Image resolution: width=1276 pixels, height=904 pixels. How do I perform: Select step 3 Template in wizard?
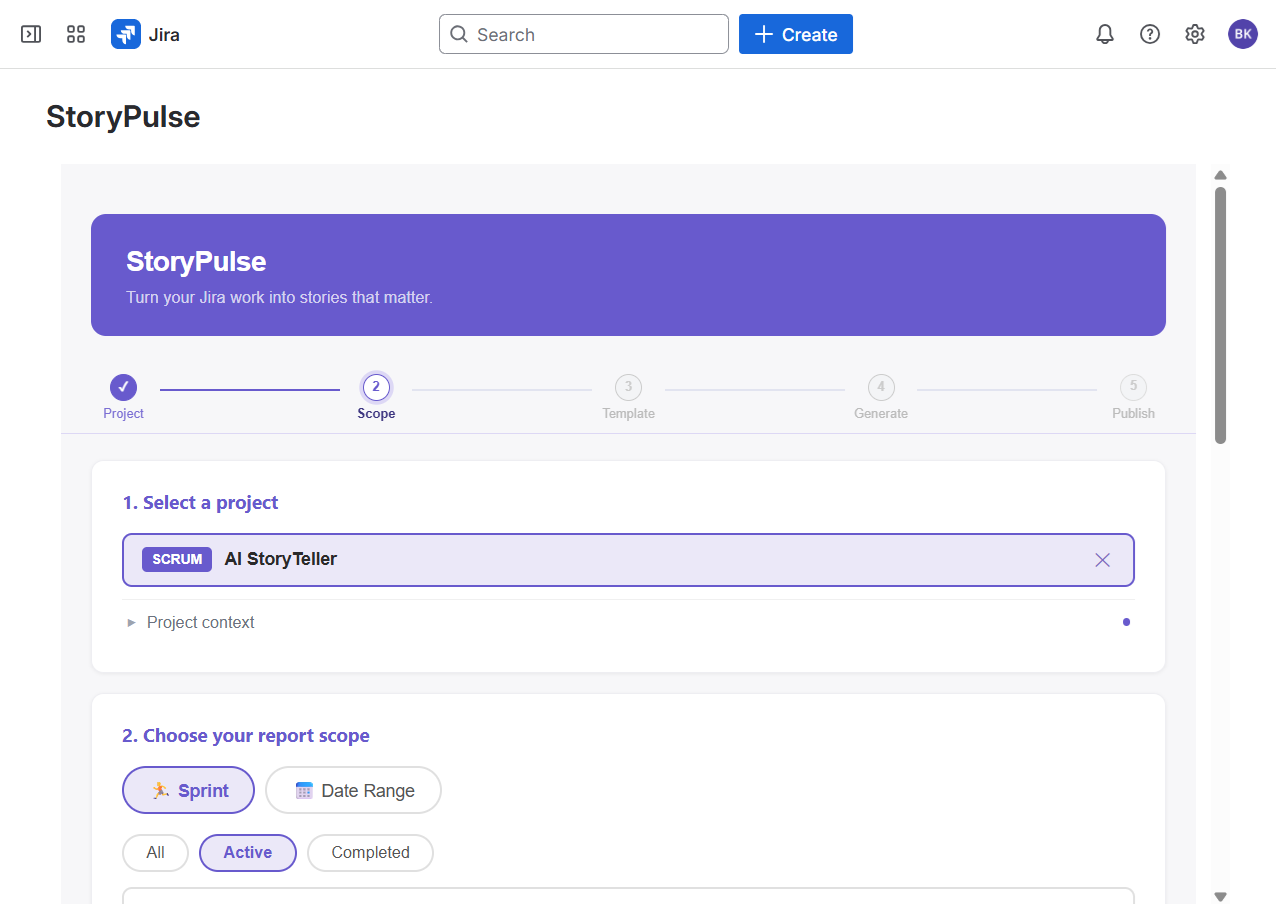[x=628, y=387]
